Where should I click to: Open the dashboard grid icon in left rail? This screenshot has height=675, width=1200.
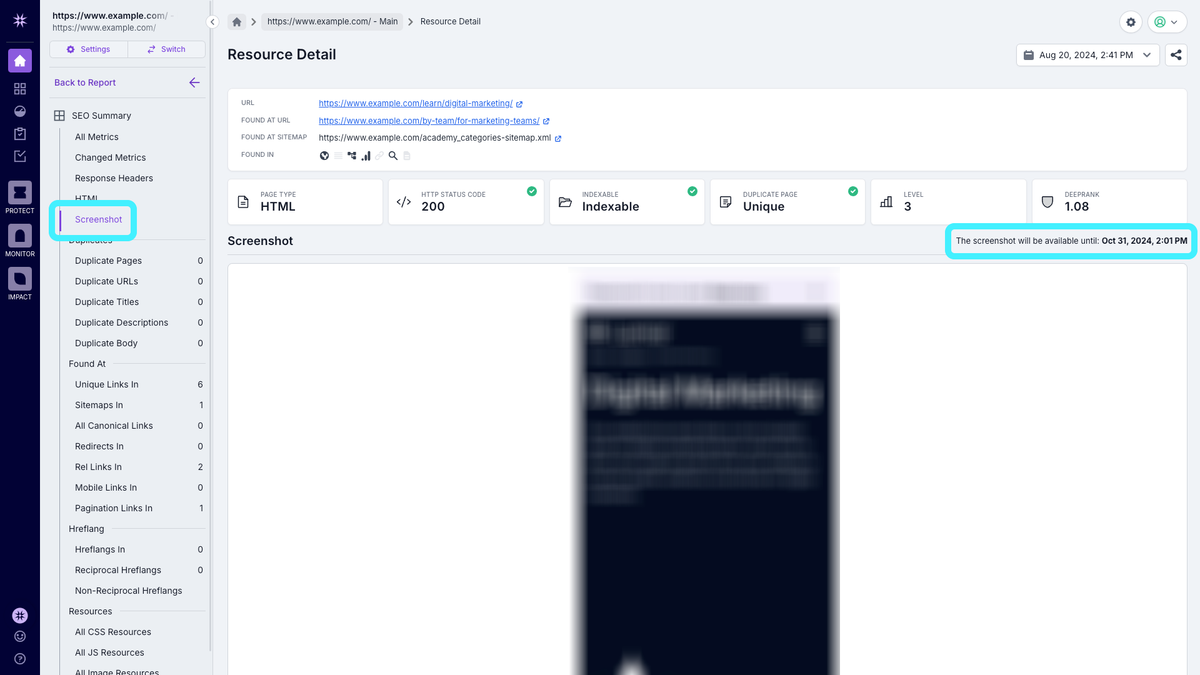point(20,89)
